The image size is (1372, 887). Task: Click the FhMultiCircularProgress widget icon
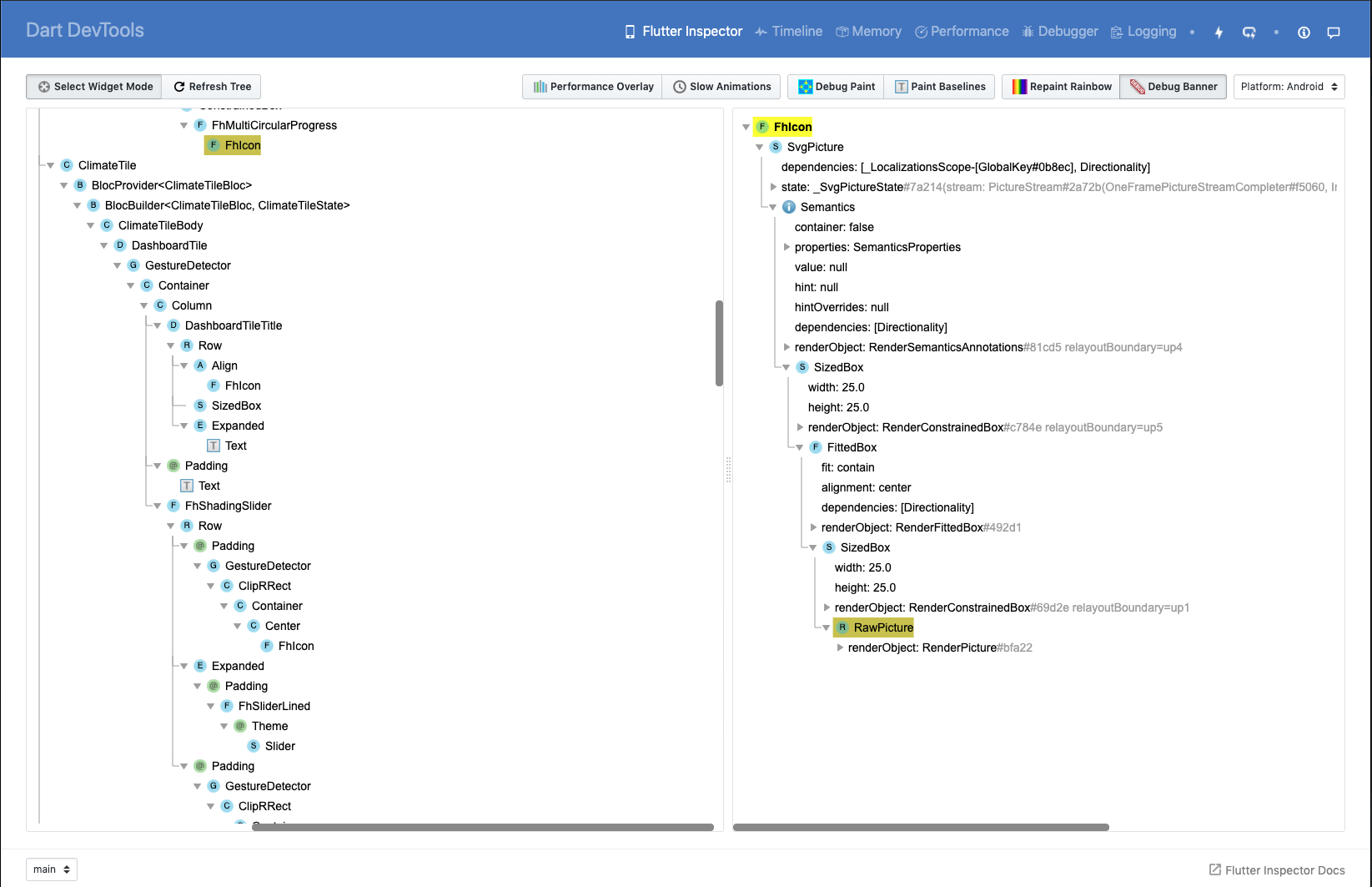[200, 125]
